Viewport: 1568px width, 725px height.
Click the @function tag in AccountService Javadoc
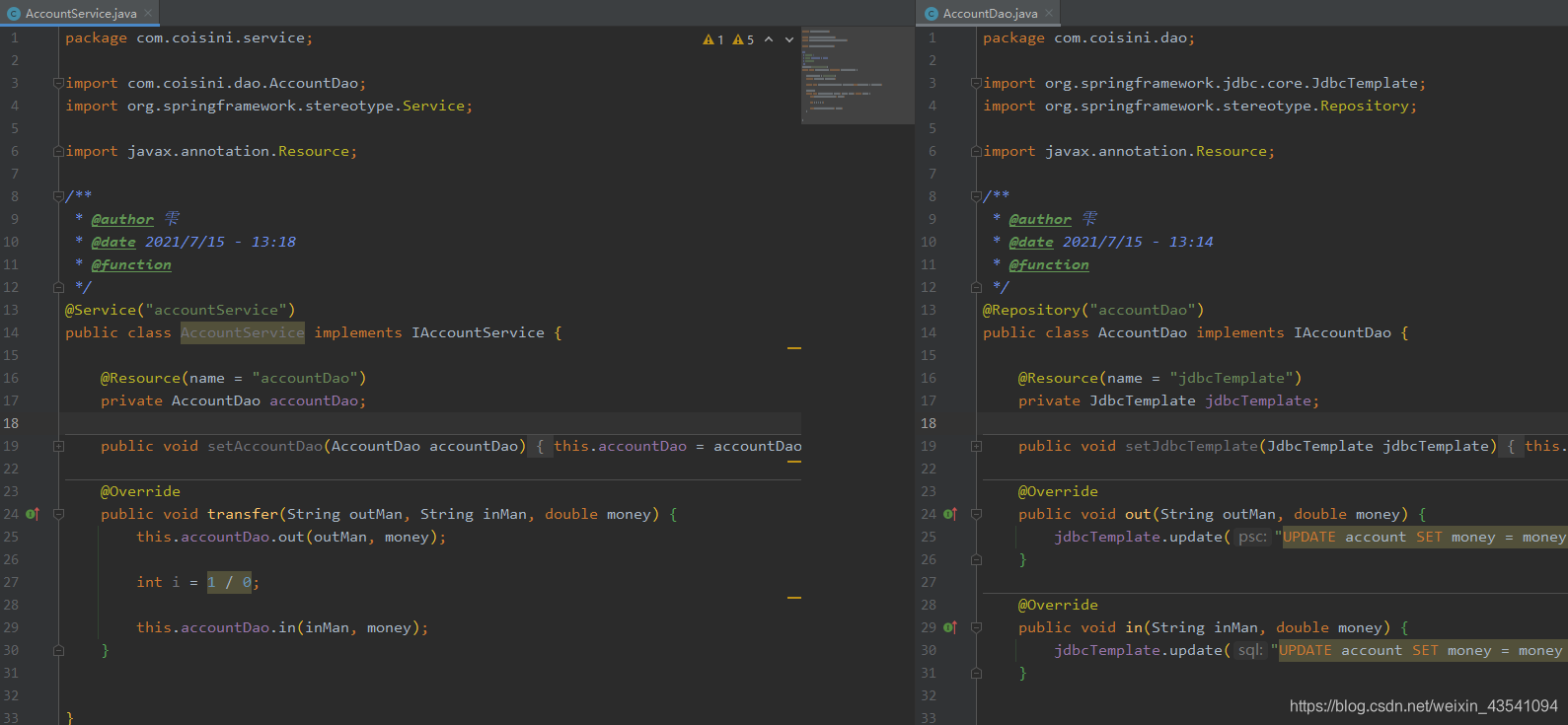pyautogui.click(x=131, y=264)
